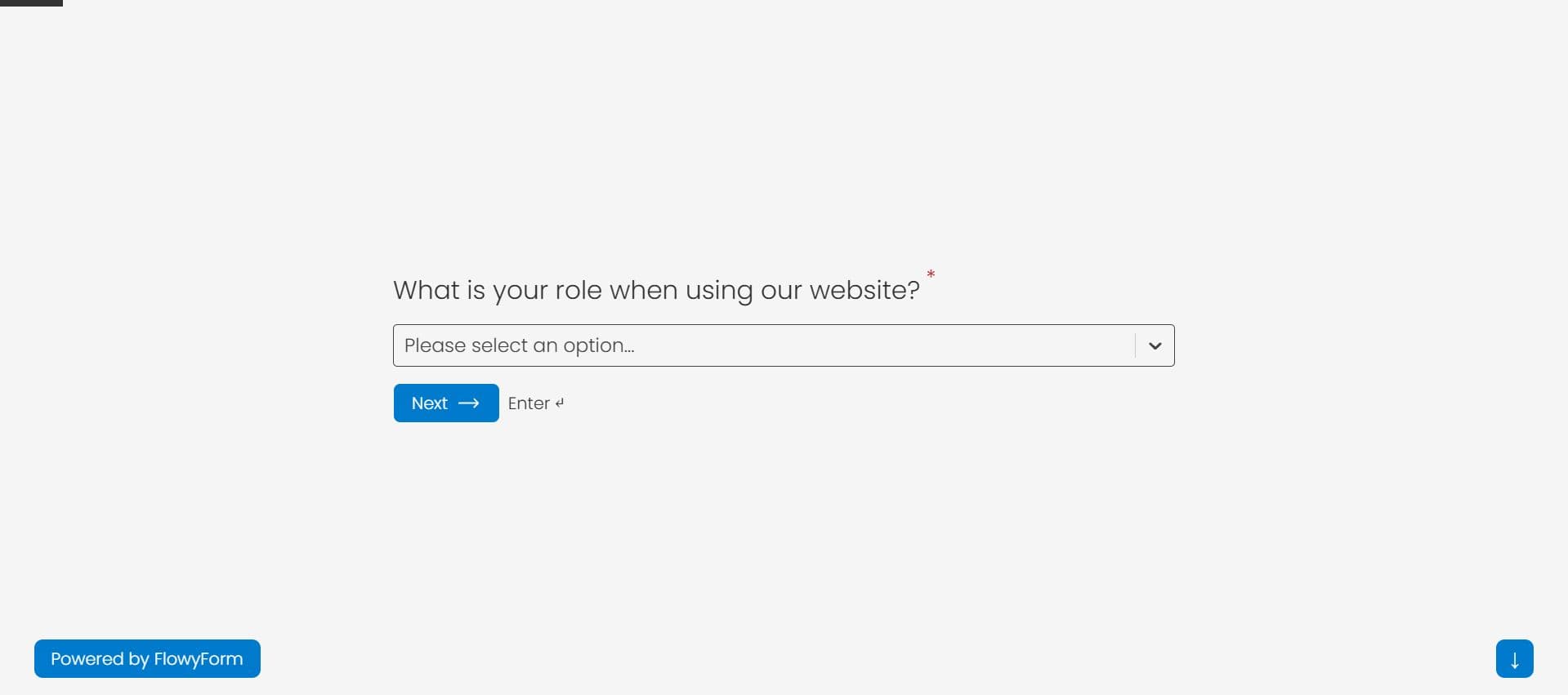Select the 'Please select an option' field
Viewport: 1568px width, 695px height.
pyautogui.click(x=784, y=345)
